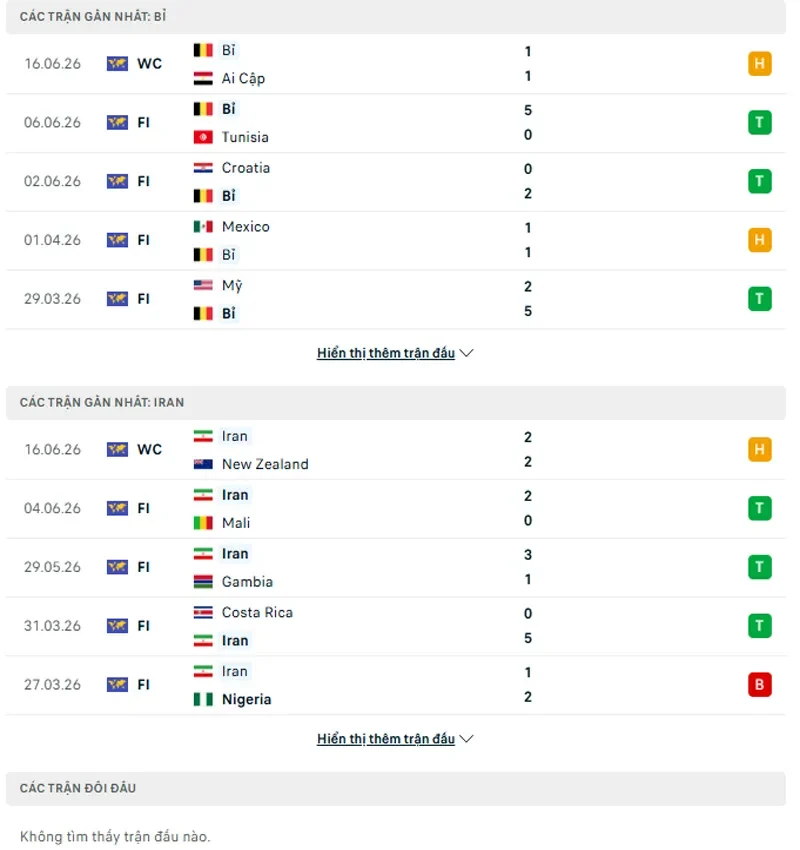This screenshot has height=850, width=800.
Task: Click the draw badge for Bỉ vs Ai Cập
Action: [759, 63]
